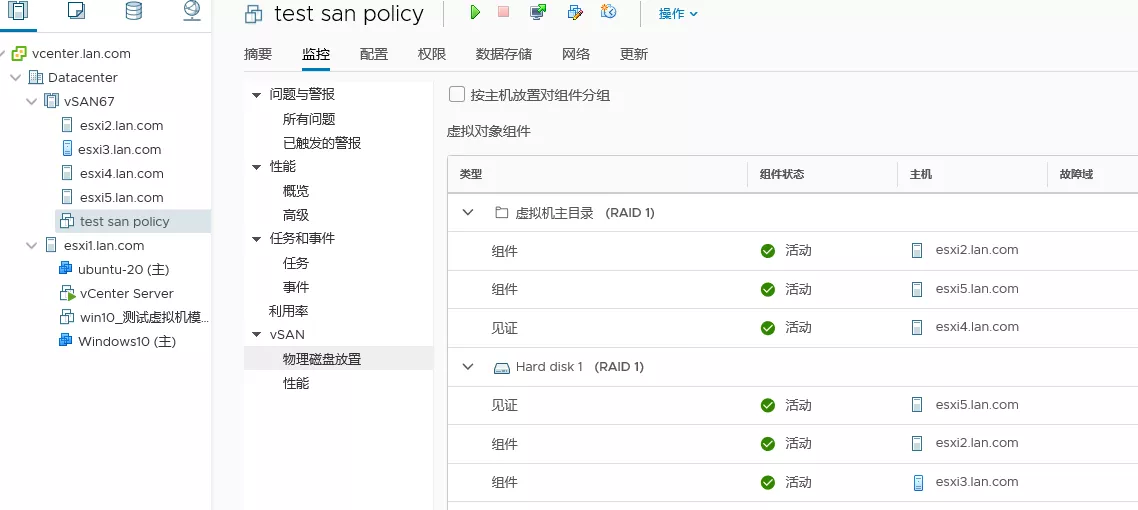Open the VMs and Templates view
This screenshot has width=1138, height=510.
point(76,11)
